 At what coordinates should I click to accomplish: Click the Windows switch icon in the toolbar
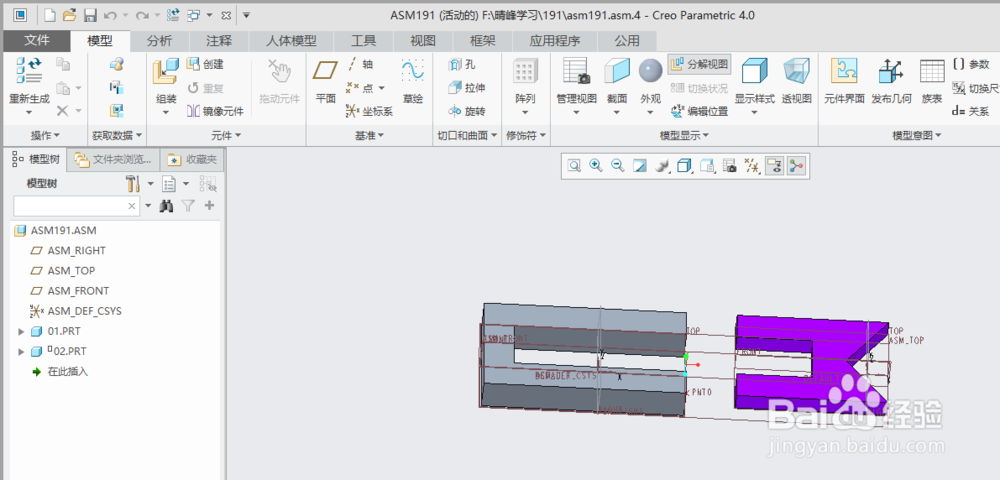point(193,15)
